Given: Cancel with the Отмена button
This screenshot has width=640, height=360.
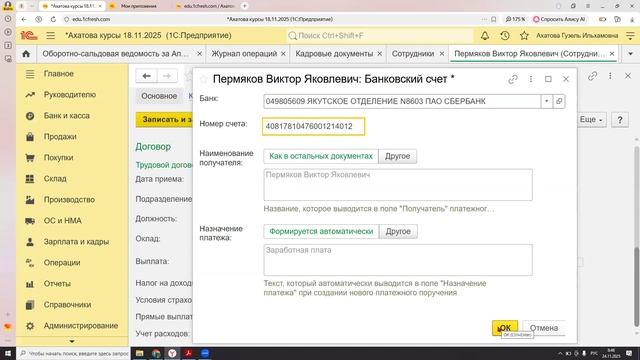Looking at the screenshot, I should point(544,328).
